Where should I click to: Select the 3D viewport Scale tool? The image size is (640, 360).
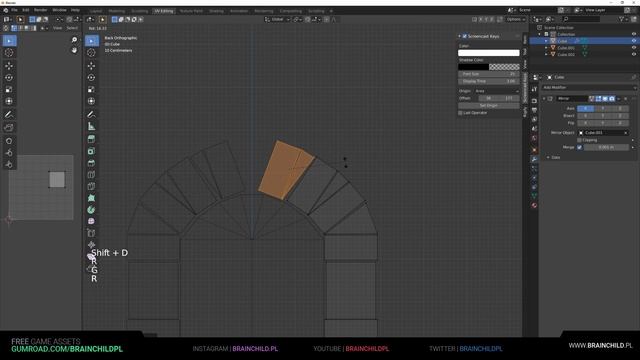[x=91, y=89]
